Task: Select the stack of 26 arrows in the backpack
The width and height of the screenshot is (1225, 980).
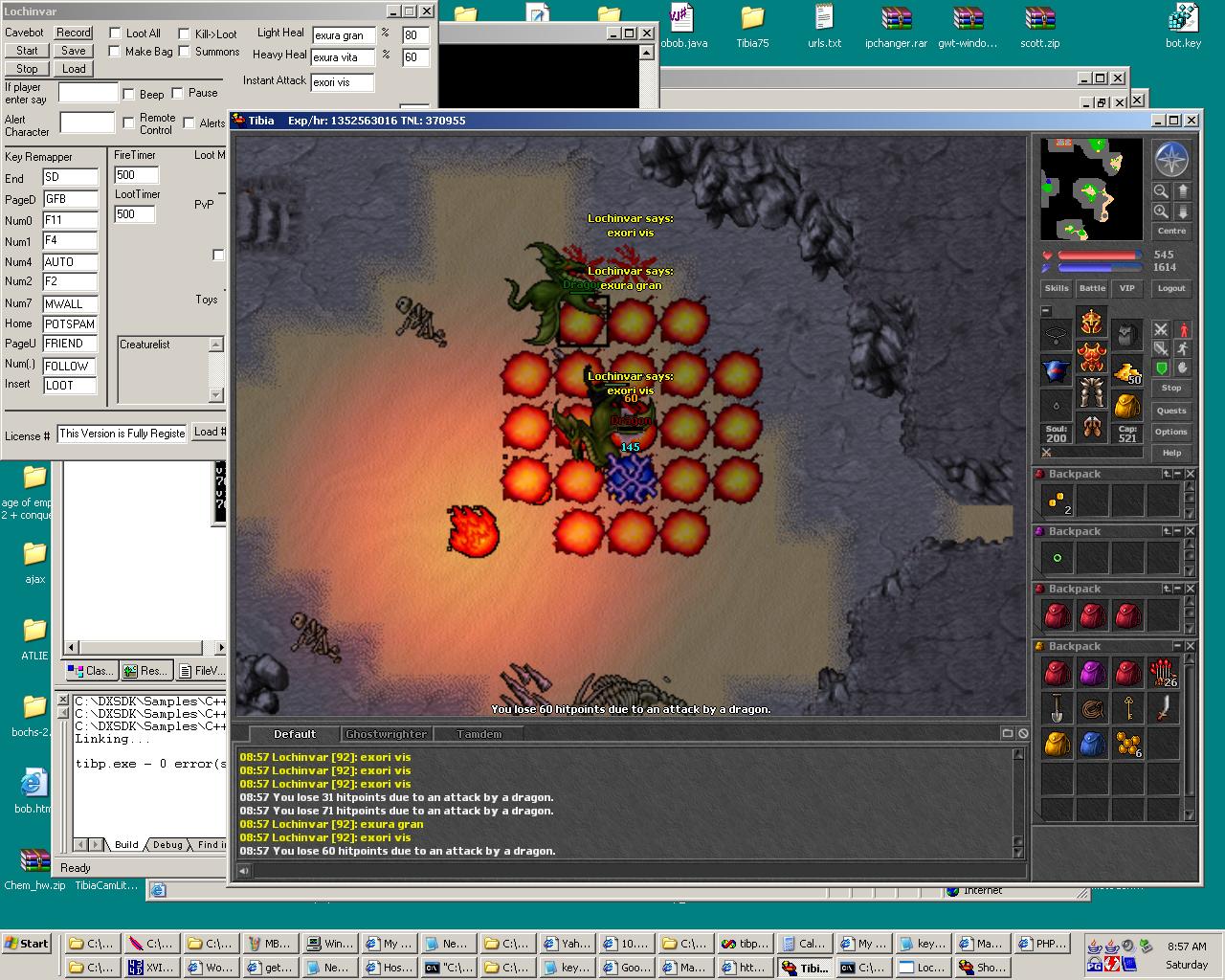Action: (1163, 674)
